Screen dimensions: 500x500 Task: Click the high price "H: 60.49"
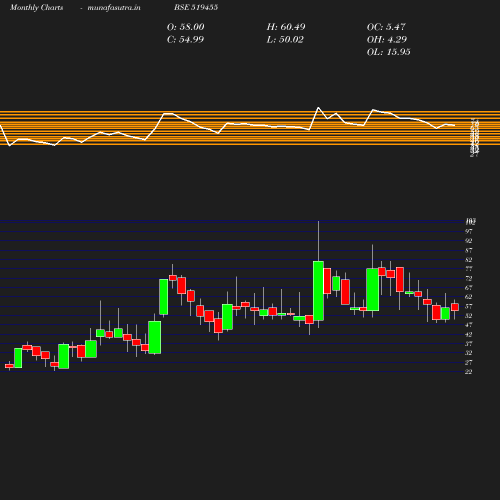(x=286, y=27)
